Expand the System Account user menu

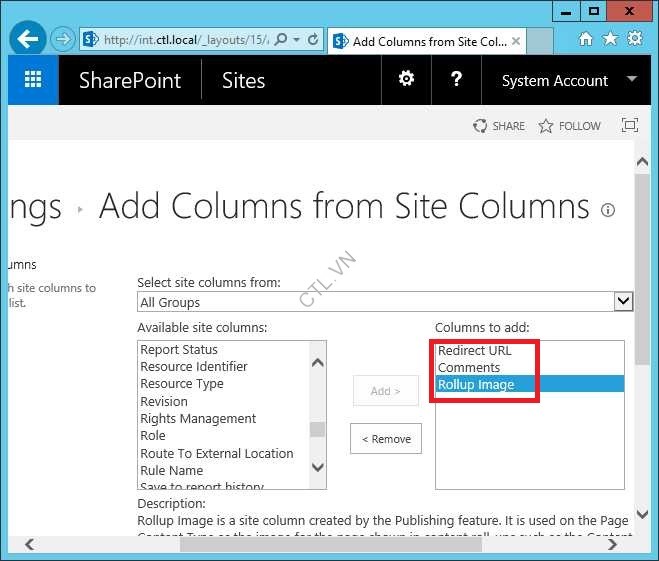coord(631,79)
